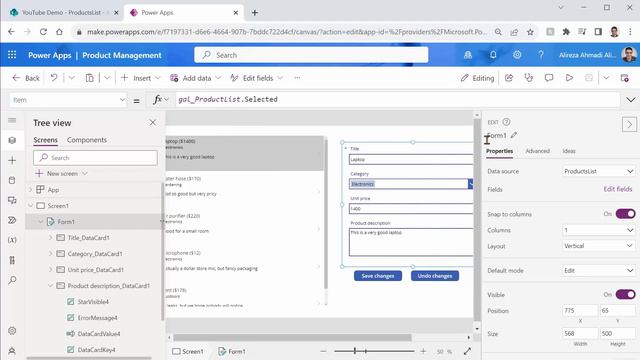Image resolution: width=640 pixels, height=360 pixels.
Task: Select Category_DataCard1 in tree
Action: (x=95, y=253)
